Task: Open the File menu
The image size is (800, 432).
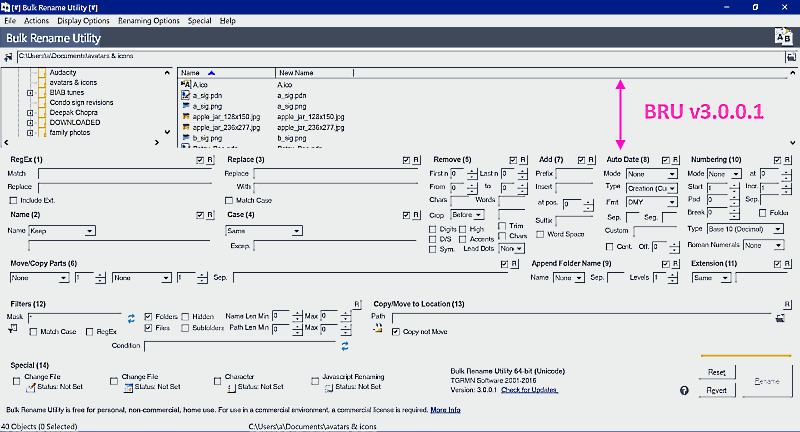Action: pos(10,21)
